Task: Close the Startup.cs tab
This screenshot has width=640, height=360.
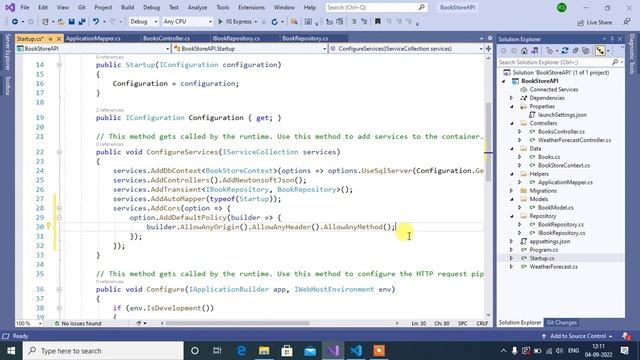Action: coord(59,38)
